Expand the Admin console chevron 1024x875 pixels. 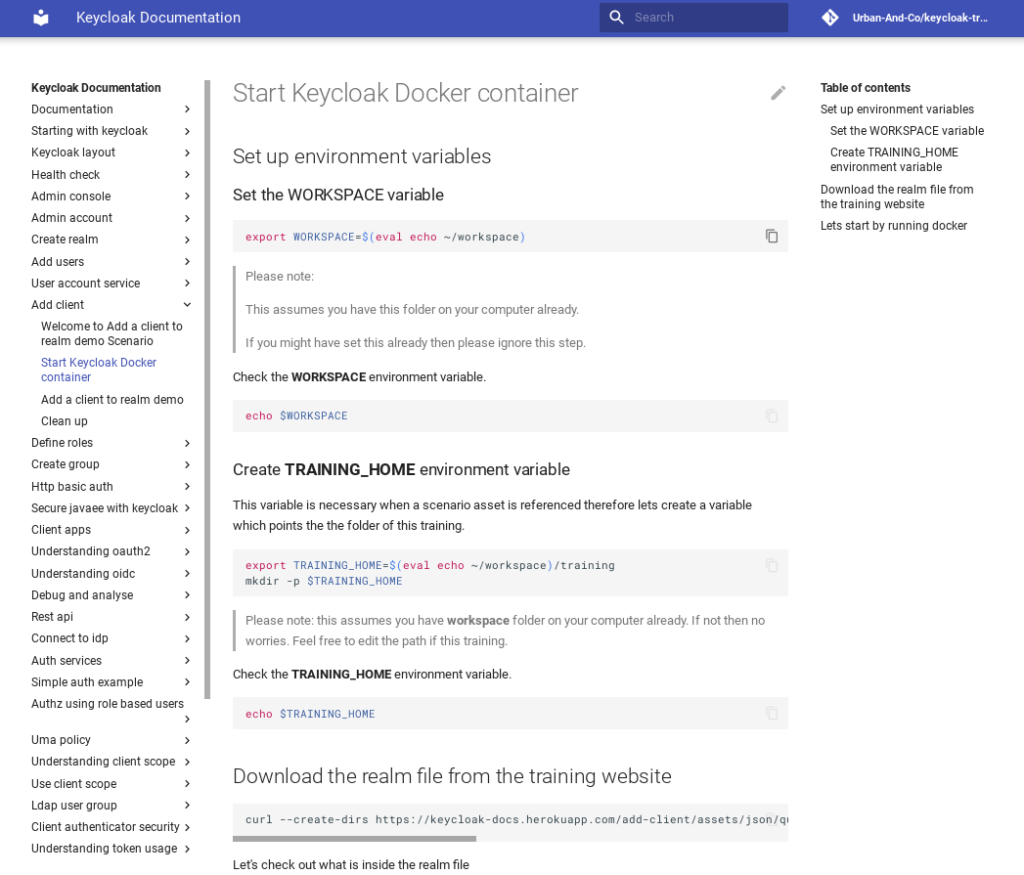click(187, 196)
